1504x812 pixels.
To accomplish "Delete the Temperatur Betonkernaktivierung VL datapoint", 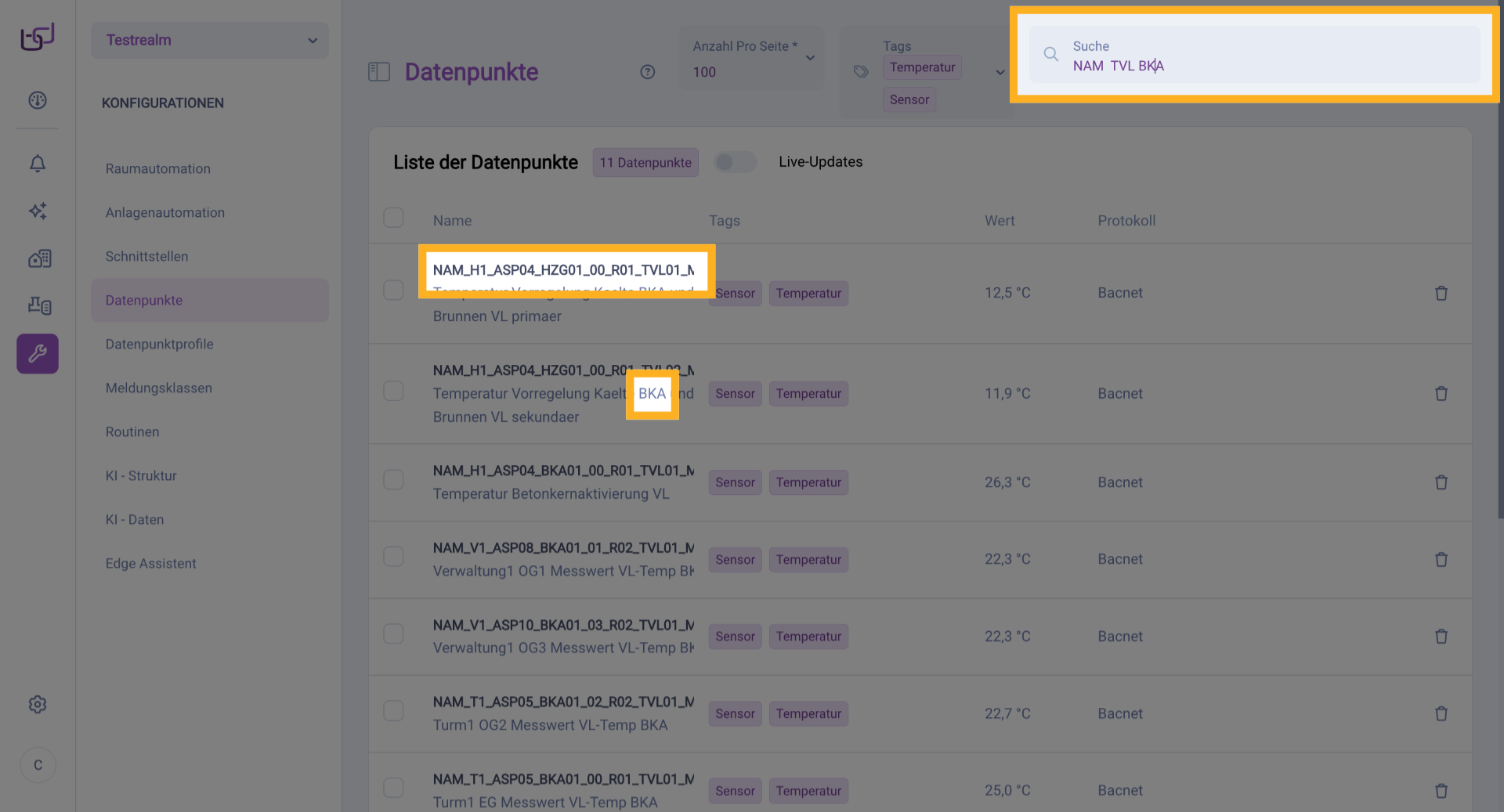I will 1441,482.
